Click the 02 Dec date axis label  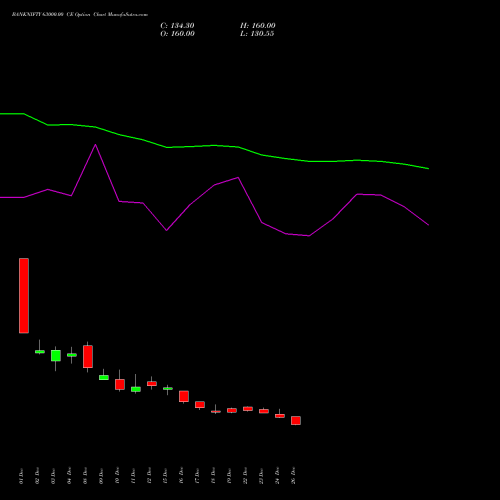pyautogui.click(x=37, y=476)
